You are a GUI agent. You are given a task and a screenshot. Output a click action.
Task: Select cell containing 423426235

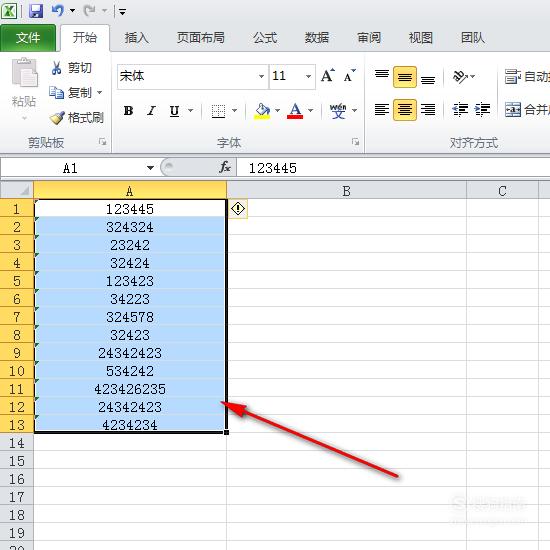130,389
